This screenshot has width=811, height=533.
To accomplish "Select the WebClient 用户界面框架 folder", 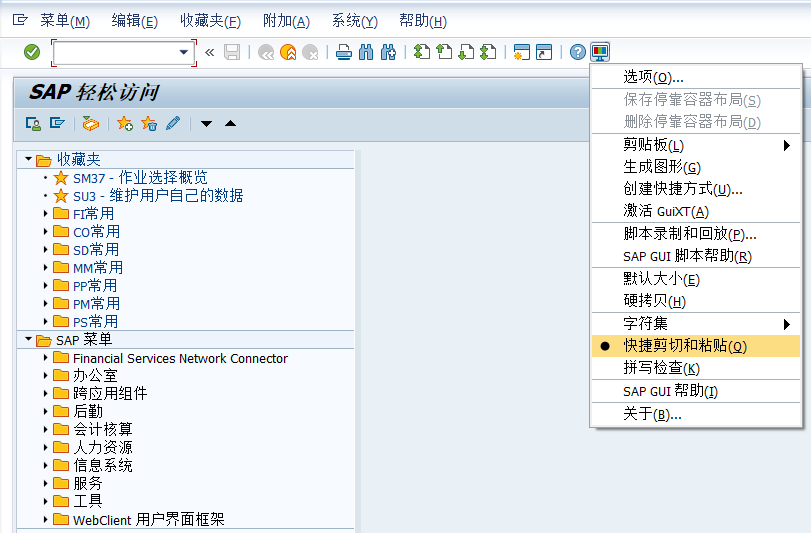I will (148, 520).
